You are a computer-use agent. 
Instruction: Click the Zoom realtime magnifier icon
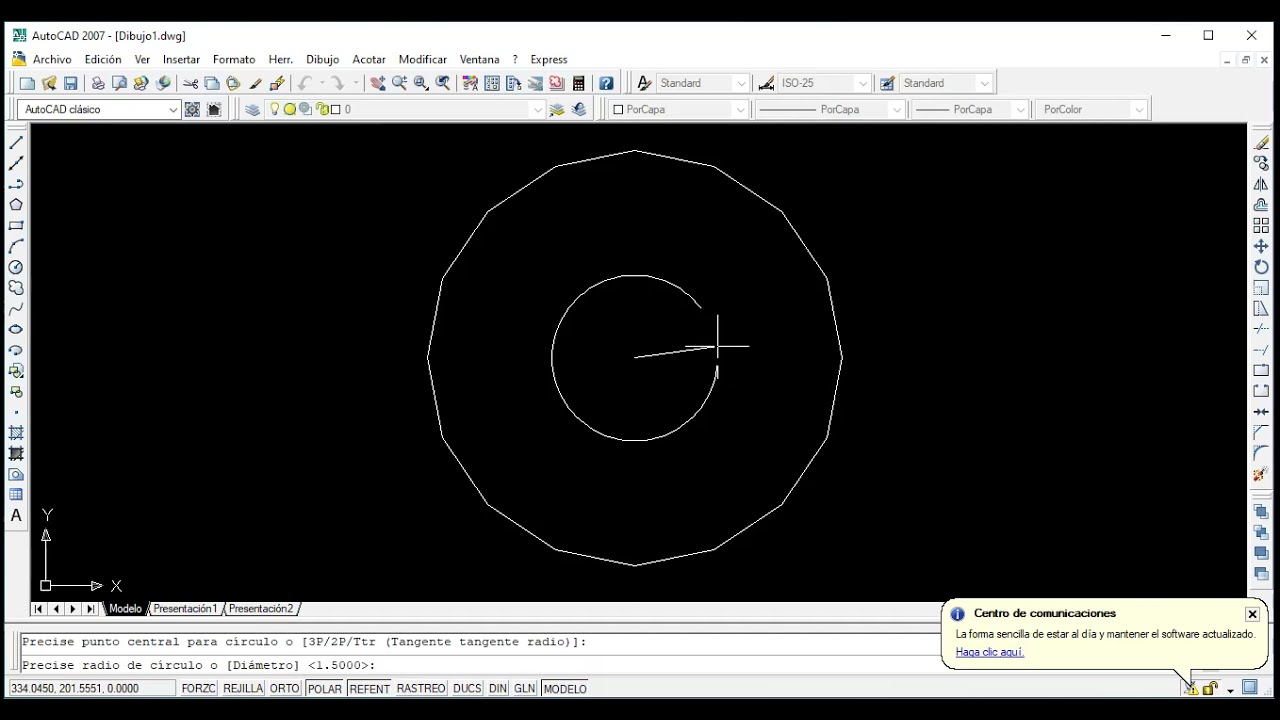click(400, 83)
